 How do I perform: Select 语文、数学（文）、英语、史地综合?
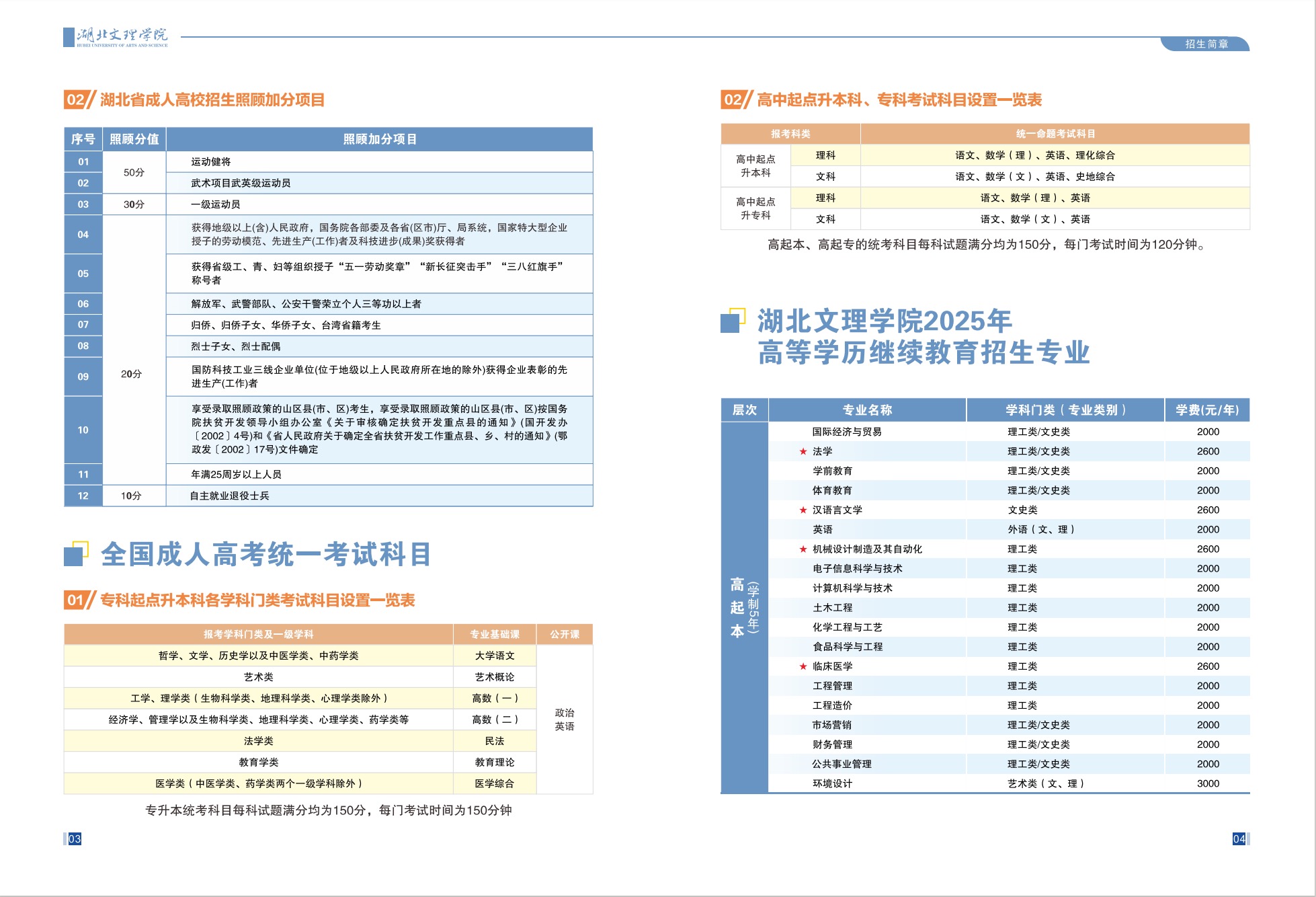coord(1035,177)
